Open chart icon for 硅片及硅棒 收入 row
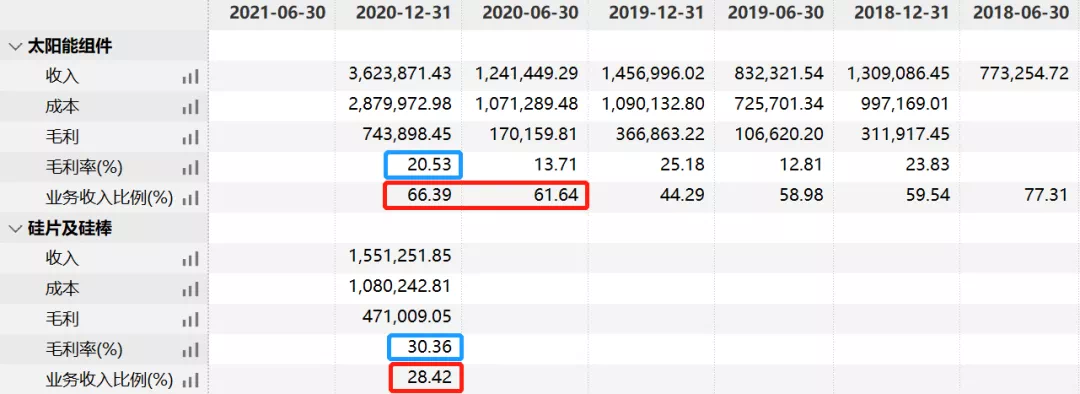This screenshot has height=394, width=1080. pos(191,258)
